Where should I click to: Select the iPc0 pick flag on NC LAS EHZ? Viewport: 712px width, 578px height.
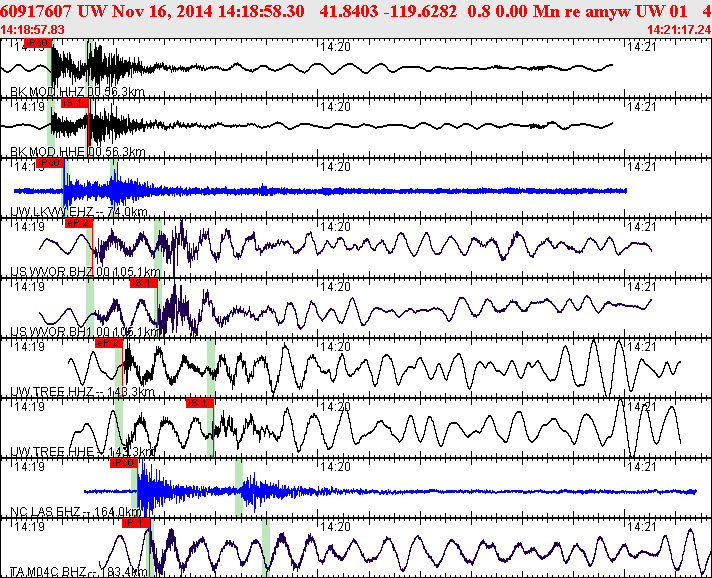124,463
